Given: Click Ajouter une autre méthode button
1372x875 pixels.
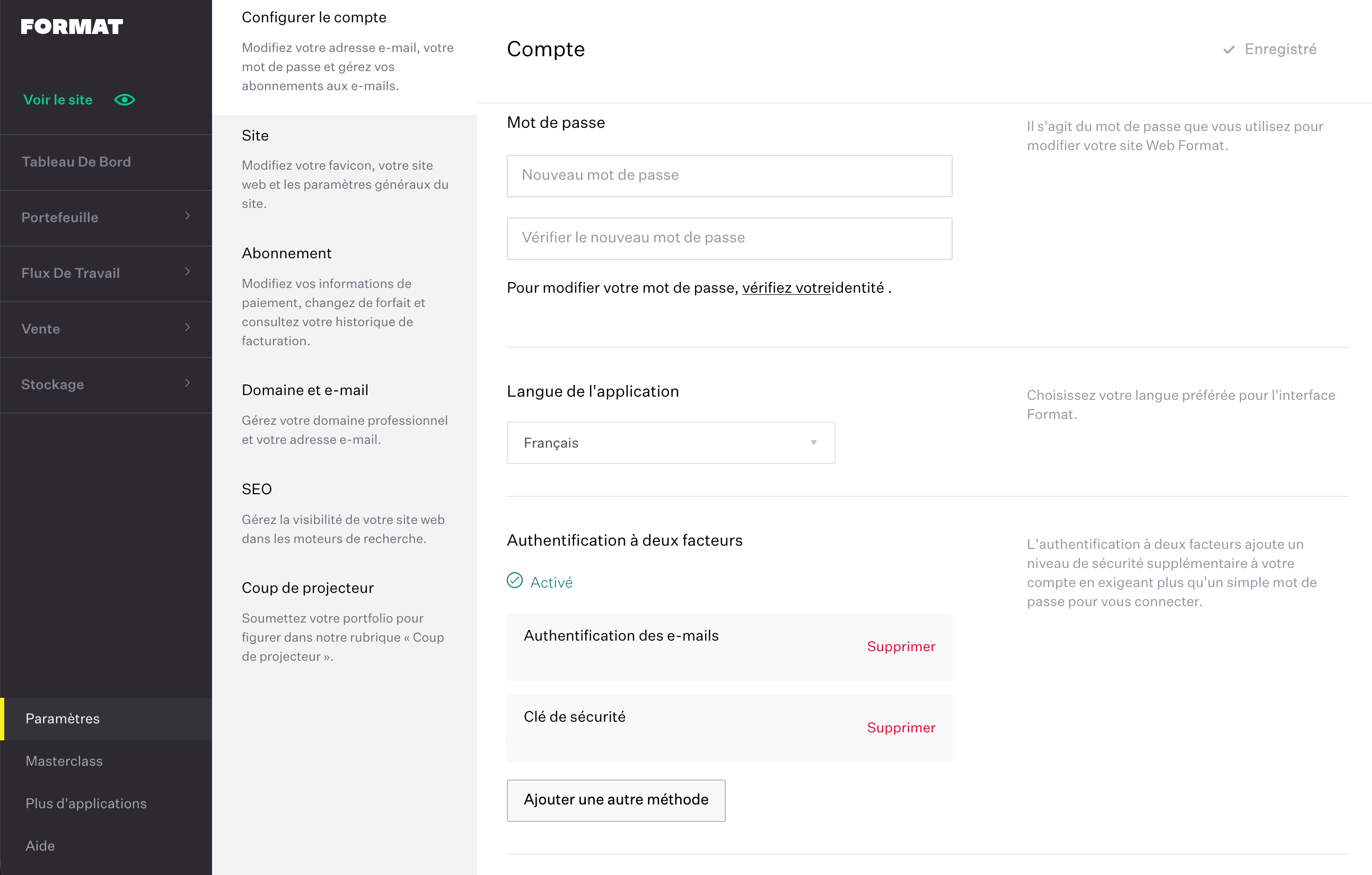Looking at the screenshot, I should 615,800.
